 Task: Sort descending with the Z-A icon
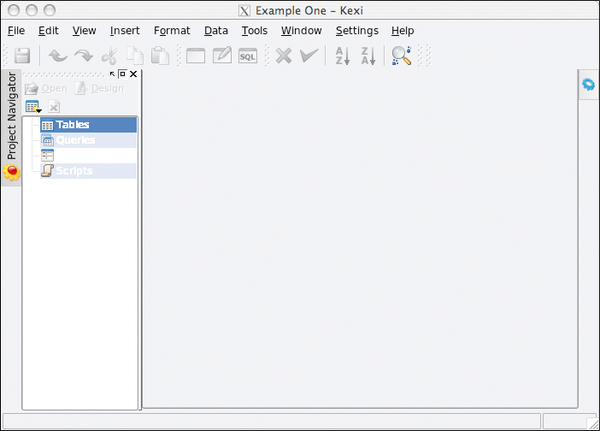pyautogui.click(x=367, y=56)
